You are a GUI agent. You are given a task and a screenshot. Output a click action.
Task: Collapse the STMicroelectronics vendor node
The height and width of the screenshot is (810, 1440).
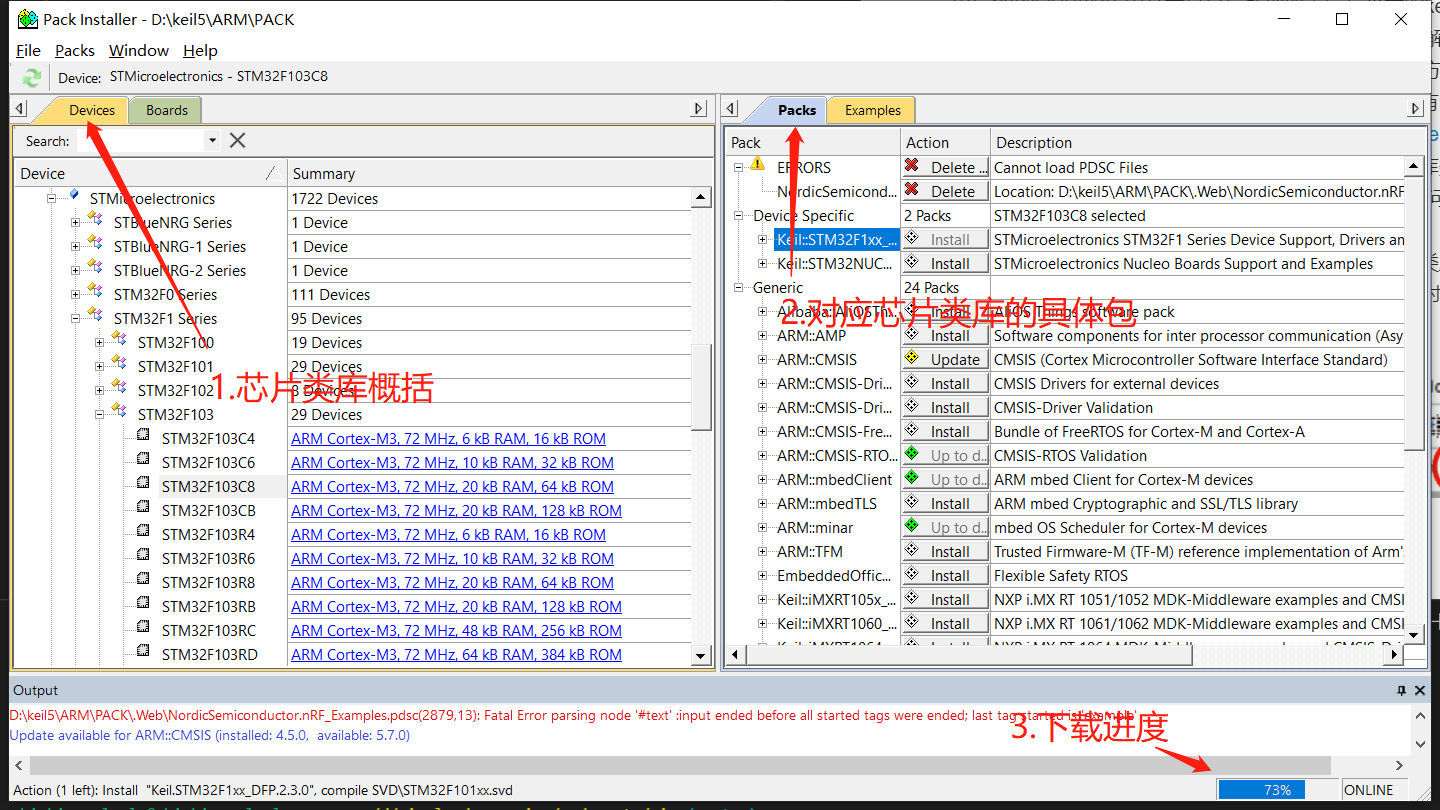pyautogui.click(x=51, y=198)
